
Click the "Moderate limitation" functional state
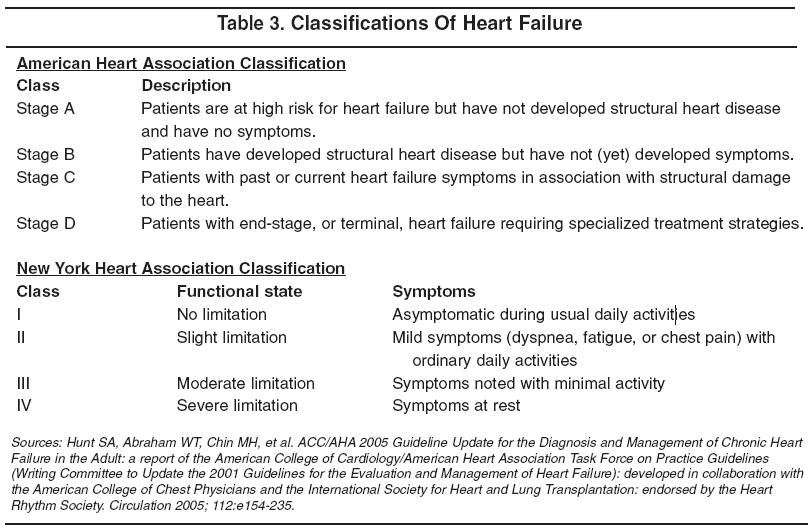(x=245, y=383)
